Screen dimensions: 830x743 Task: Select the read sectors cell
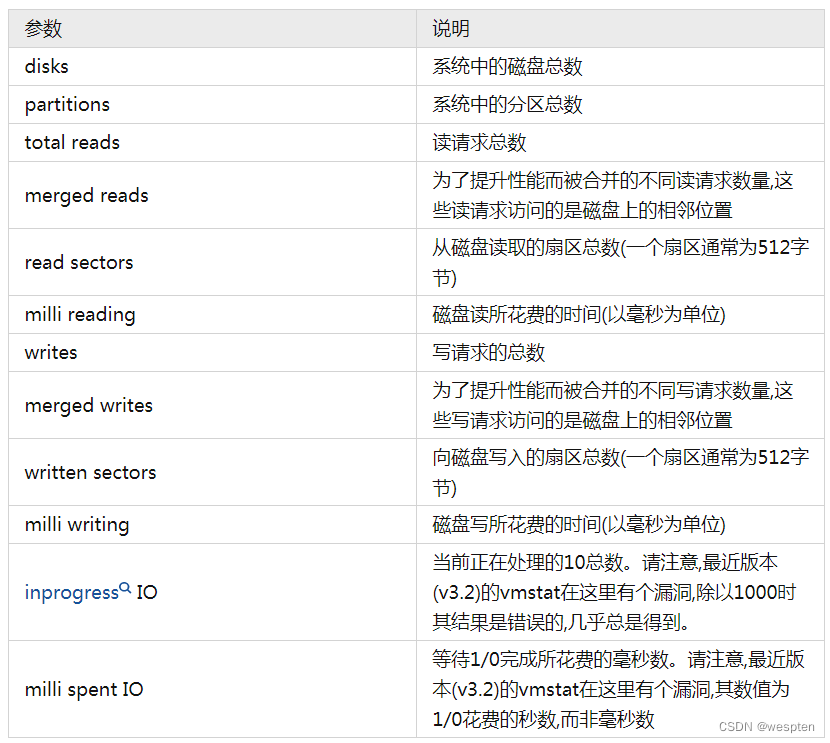point(212,262)
